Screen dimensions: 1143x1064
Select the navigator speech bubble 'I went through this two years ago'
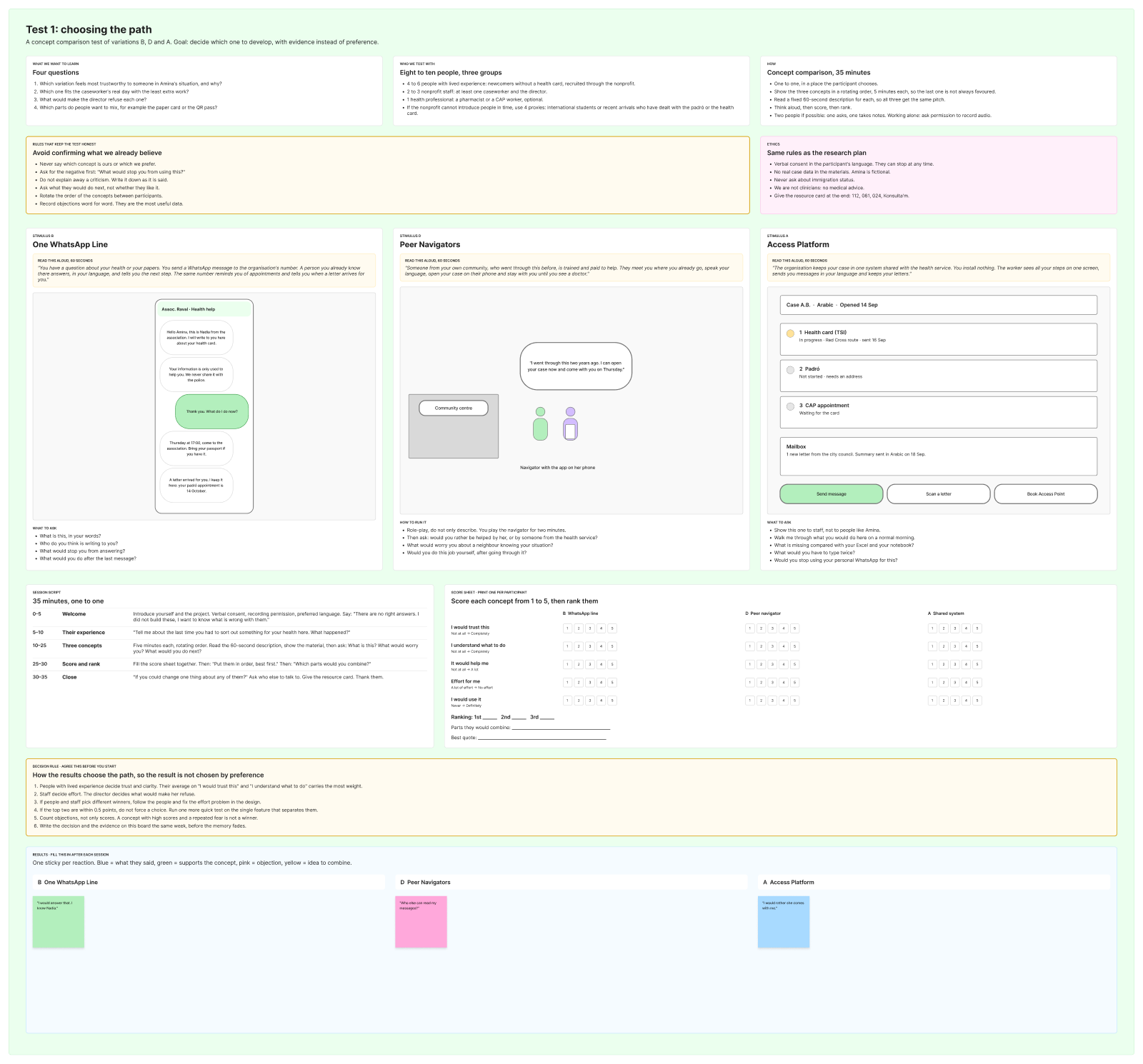tap(576, 366)
